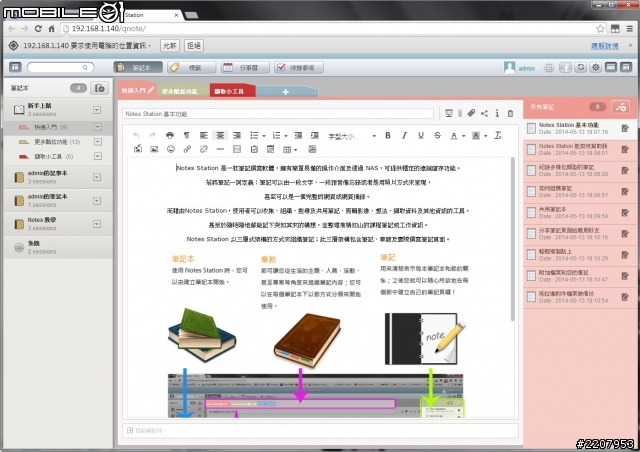Edit the note title field
This screenshot has width=640, height=452.
(278, 114)
